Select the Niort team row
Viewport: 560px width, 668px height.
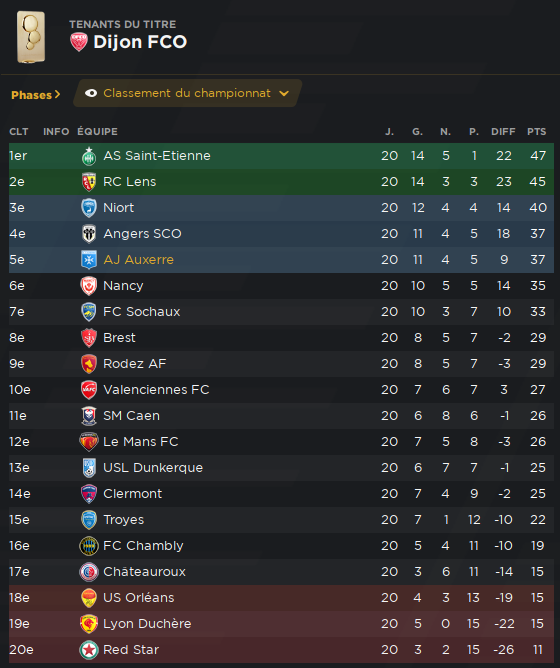coord(281,208)
